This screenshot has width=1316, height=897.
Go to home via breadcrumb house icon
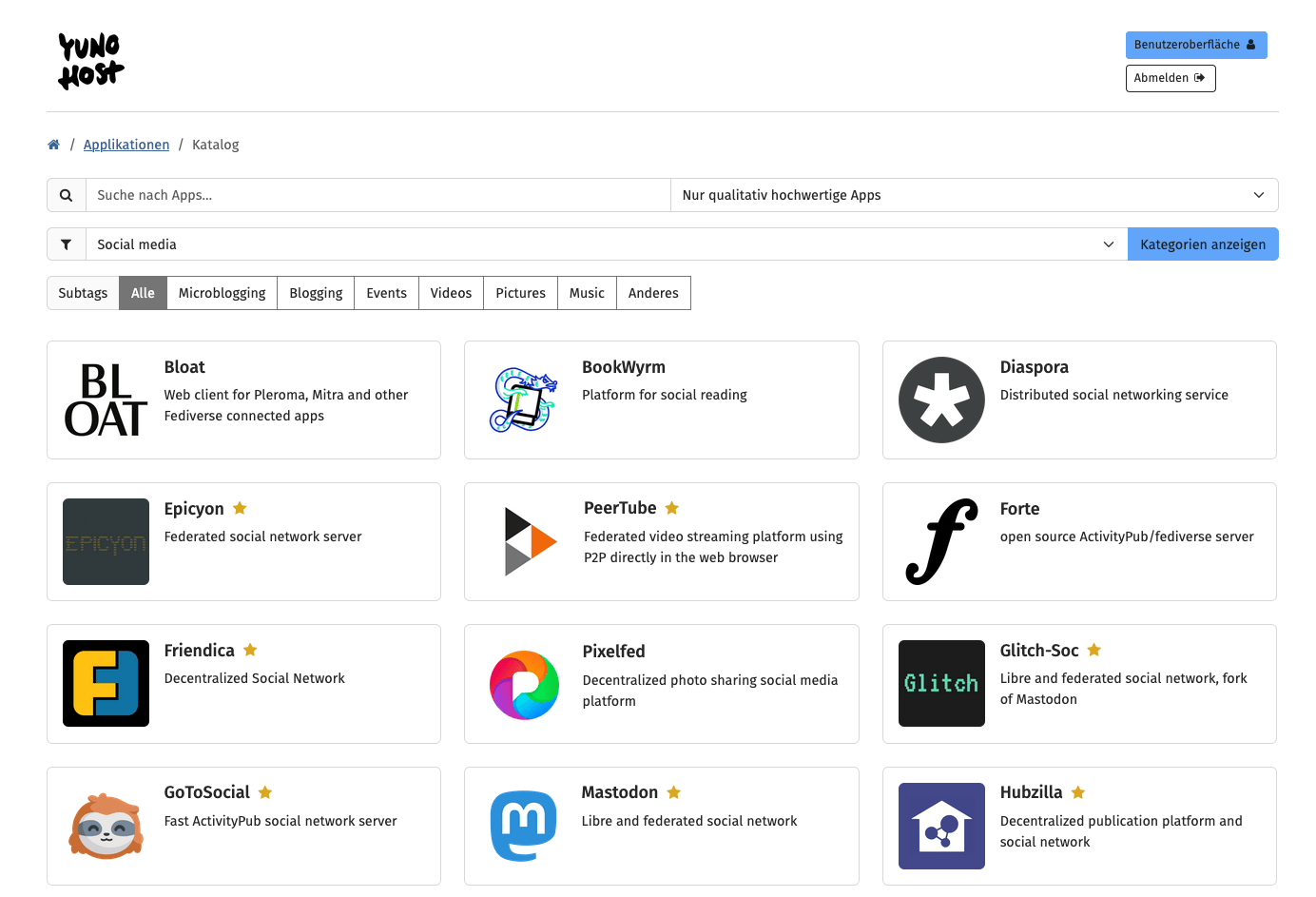(53, 145)
